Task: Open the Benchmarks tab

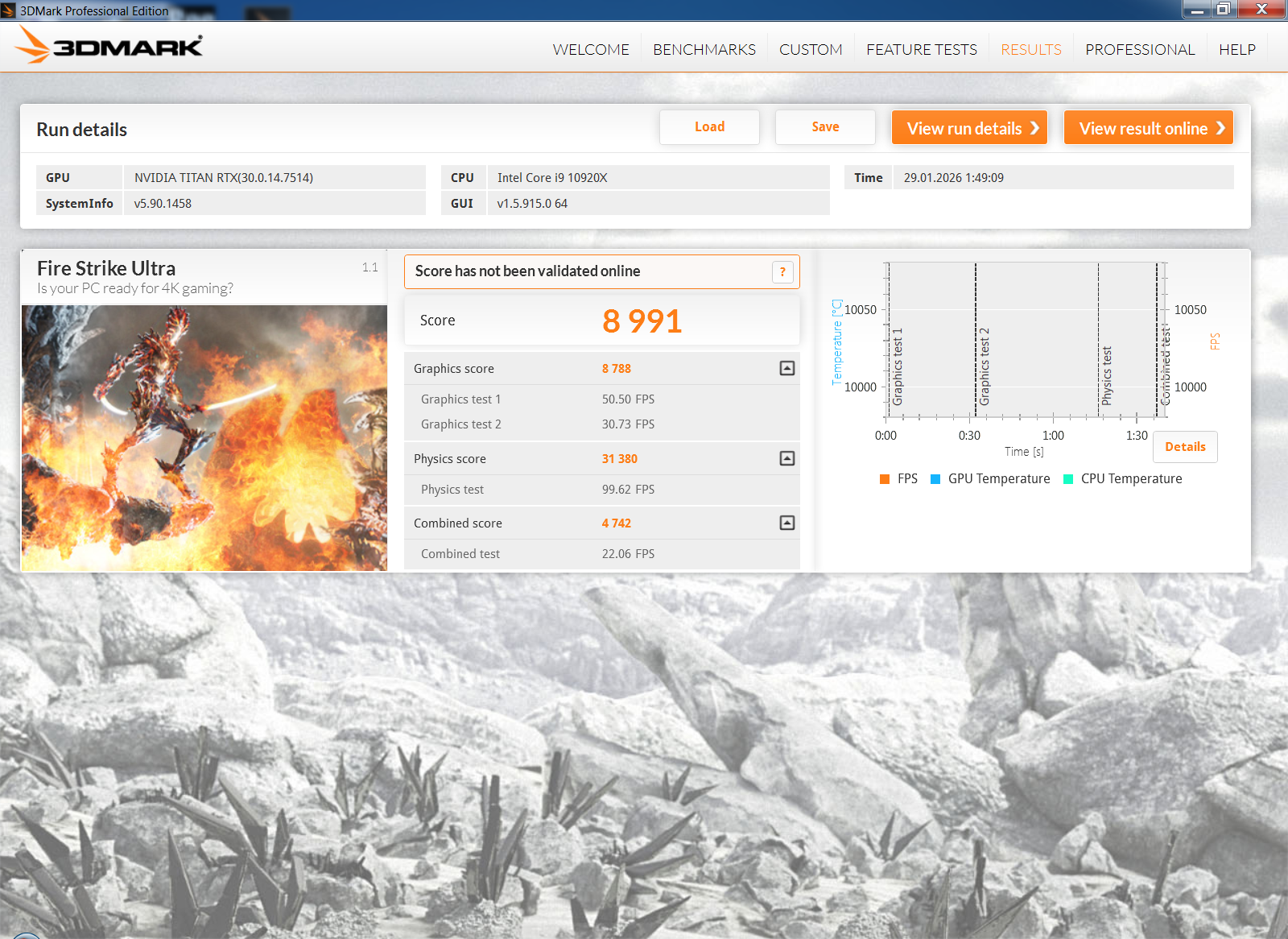Action: 704,50
